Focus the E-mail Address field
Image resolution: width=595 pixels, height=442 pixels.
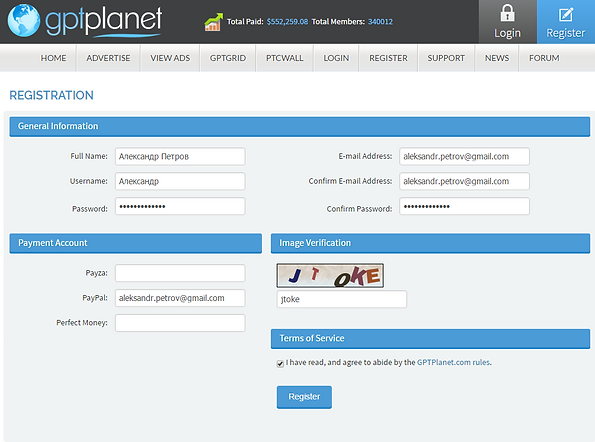pyautogui.click(x=464, y=156)
